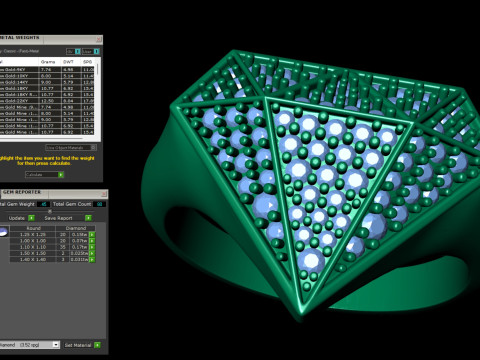Click the green Set Material arrow button
The width and height of the screenshot is (480, 360).
pos(97,345)
